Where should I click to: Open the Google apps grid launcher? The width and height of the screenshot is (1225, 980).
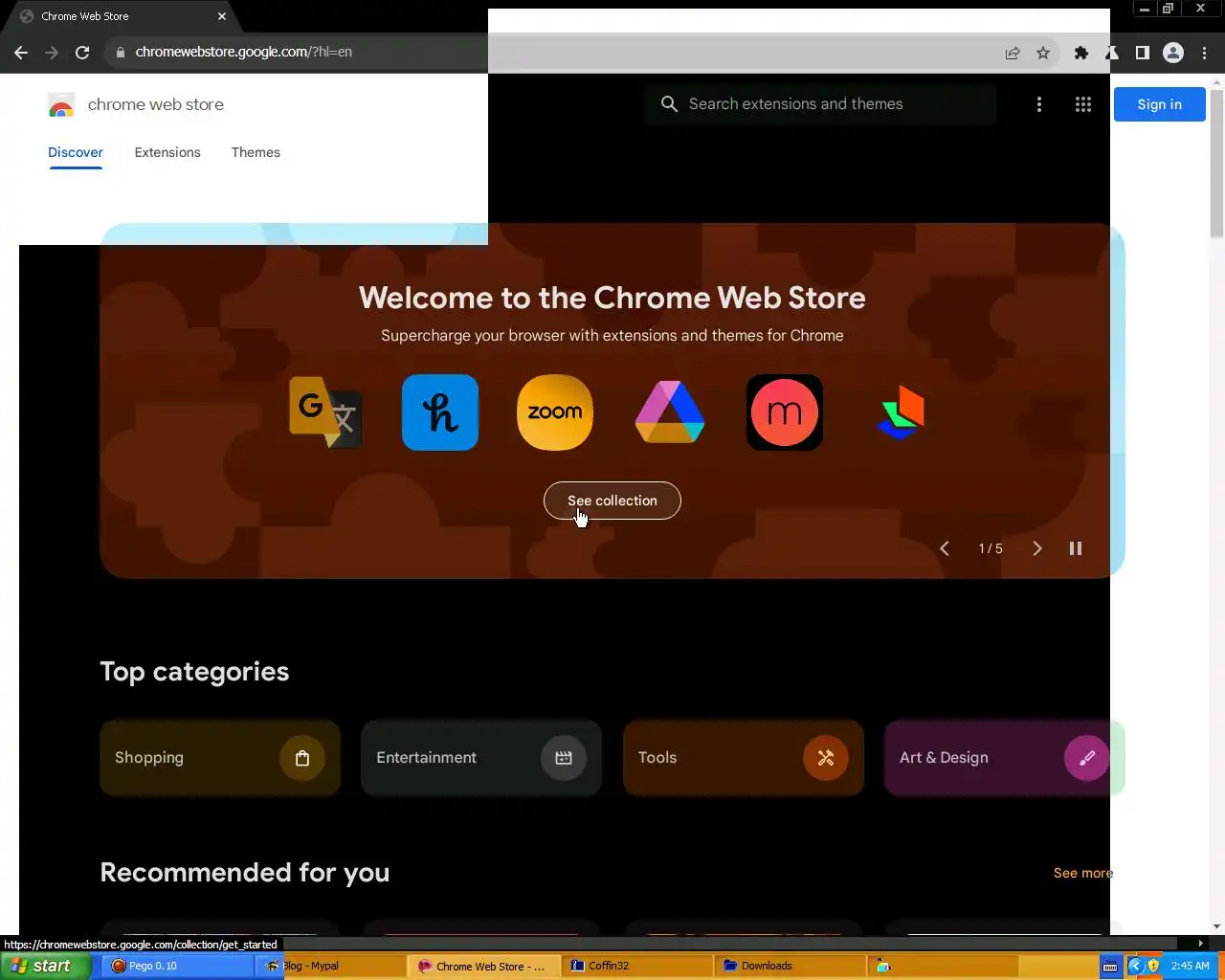1083,104
